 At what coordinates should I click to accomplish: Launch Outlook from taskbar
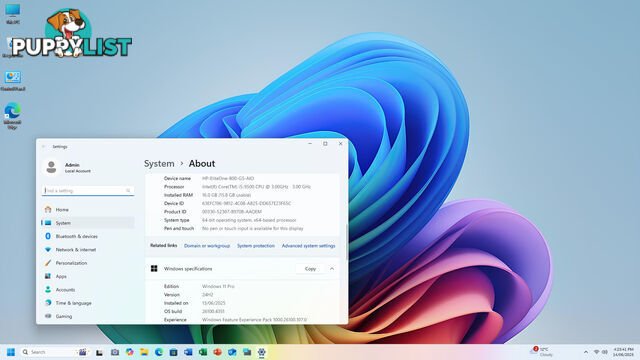(232, 352)
